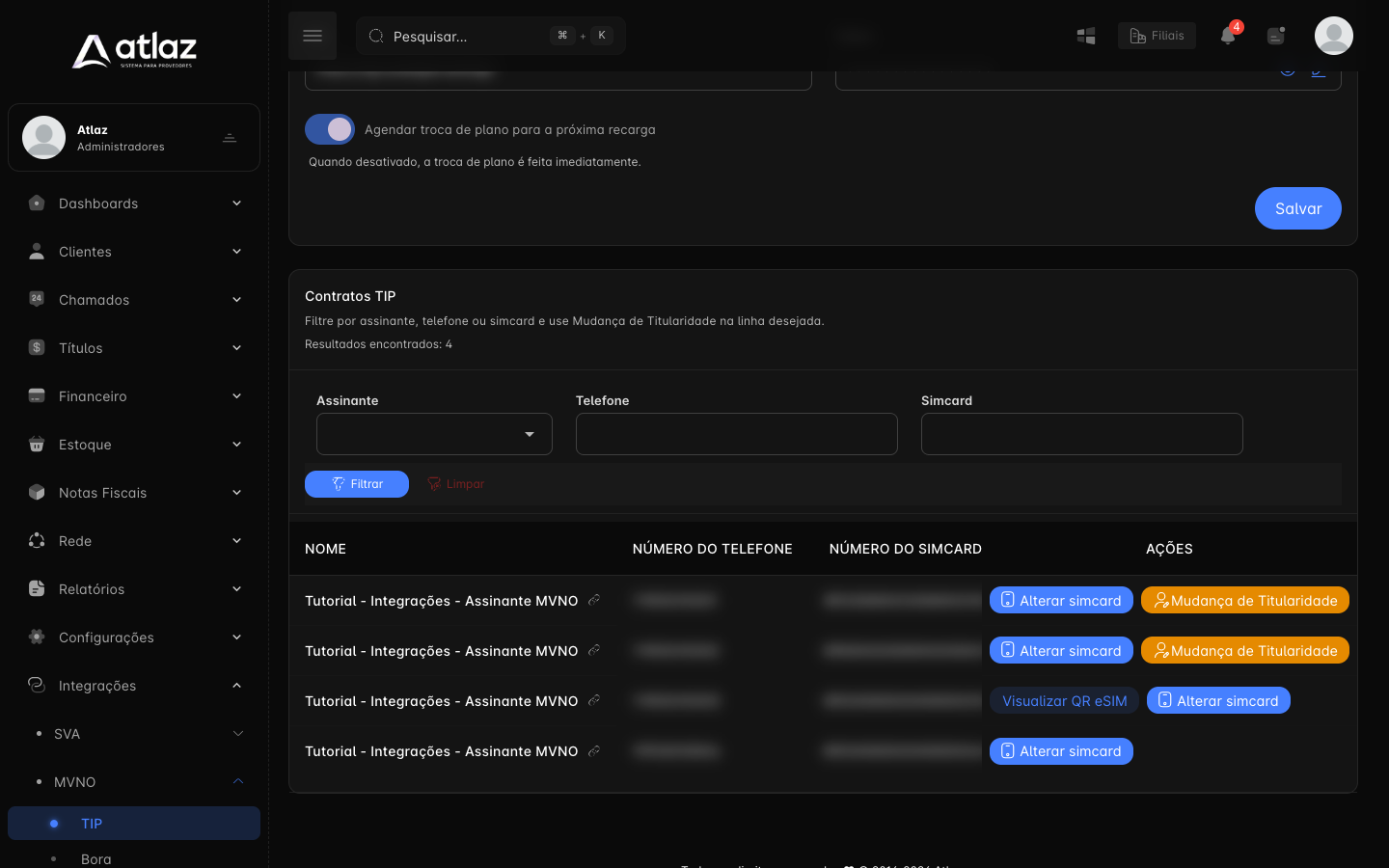Open the Assinante dropdown
The height and width of the screenshot is (868, 1389).
pyautogui.click(x=434, y=434)
